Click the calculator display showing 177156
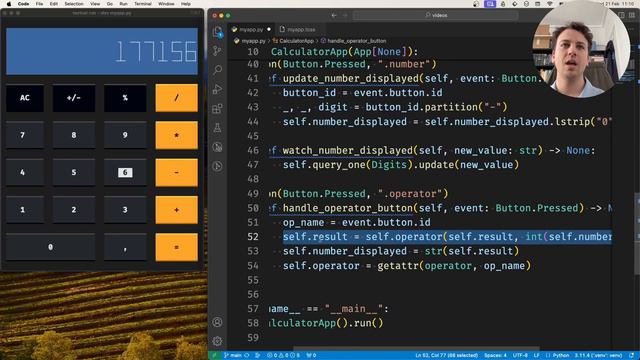The height and width of the screenshot is (360, 640). (102, 51)
